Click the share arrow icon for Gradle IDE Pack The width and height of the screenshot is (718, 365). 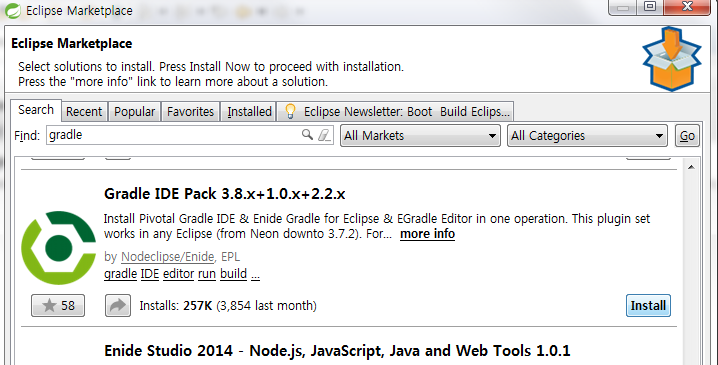tap(118, 305)
